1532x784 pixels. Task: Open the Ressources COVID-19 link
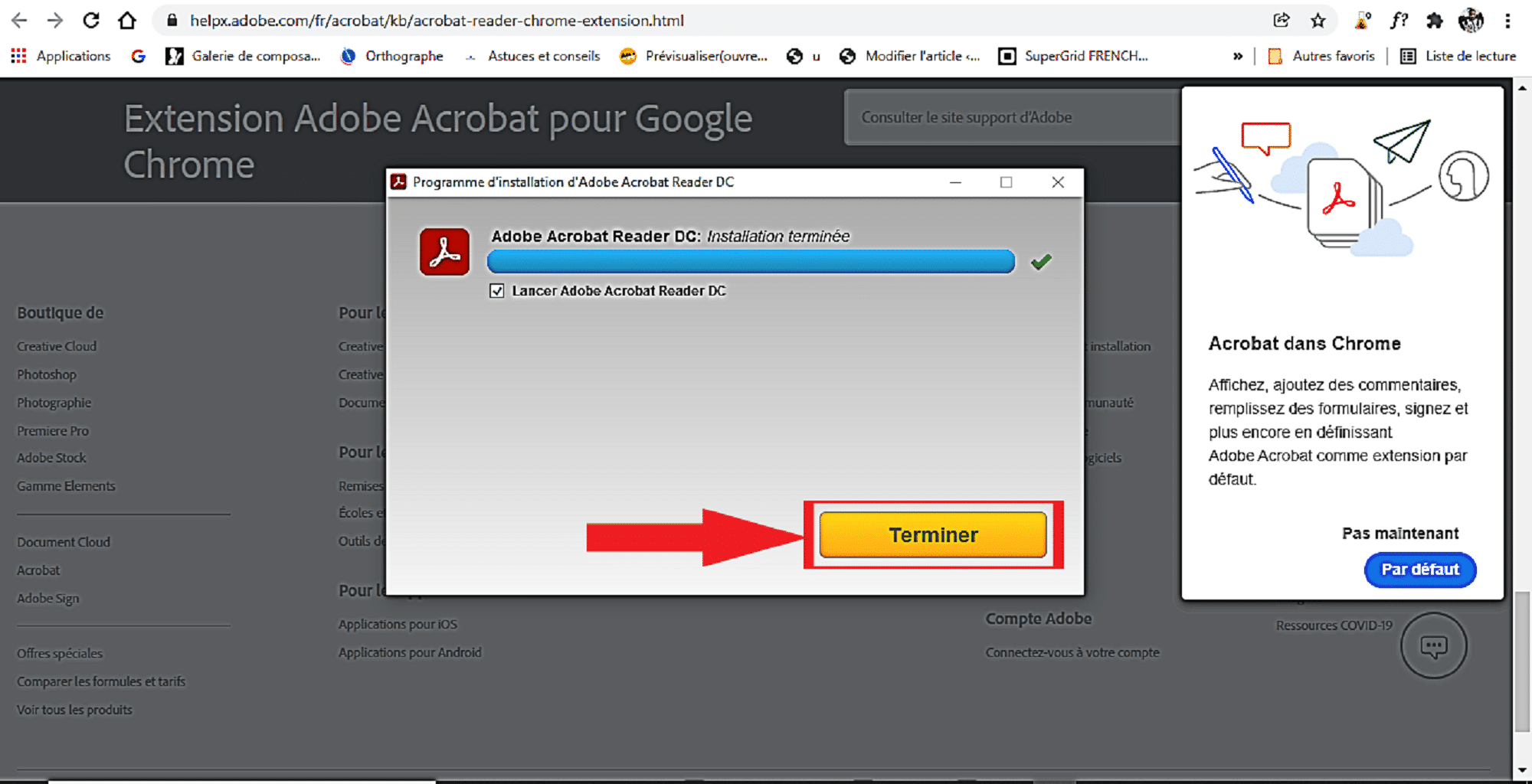click(x=1334, y=626)
